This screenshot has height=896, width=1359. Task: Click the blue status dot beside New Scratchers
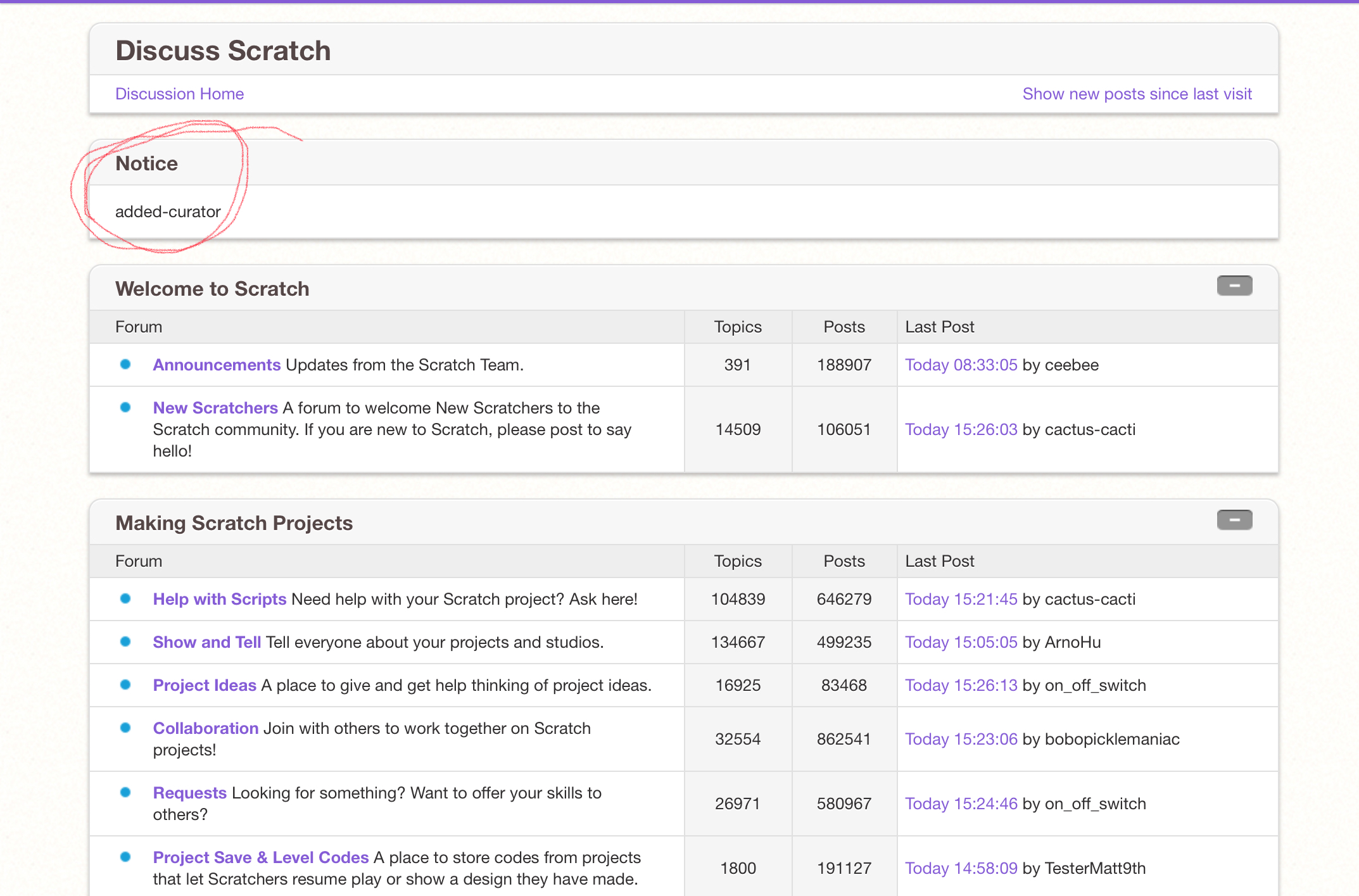coord(125,407)
